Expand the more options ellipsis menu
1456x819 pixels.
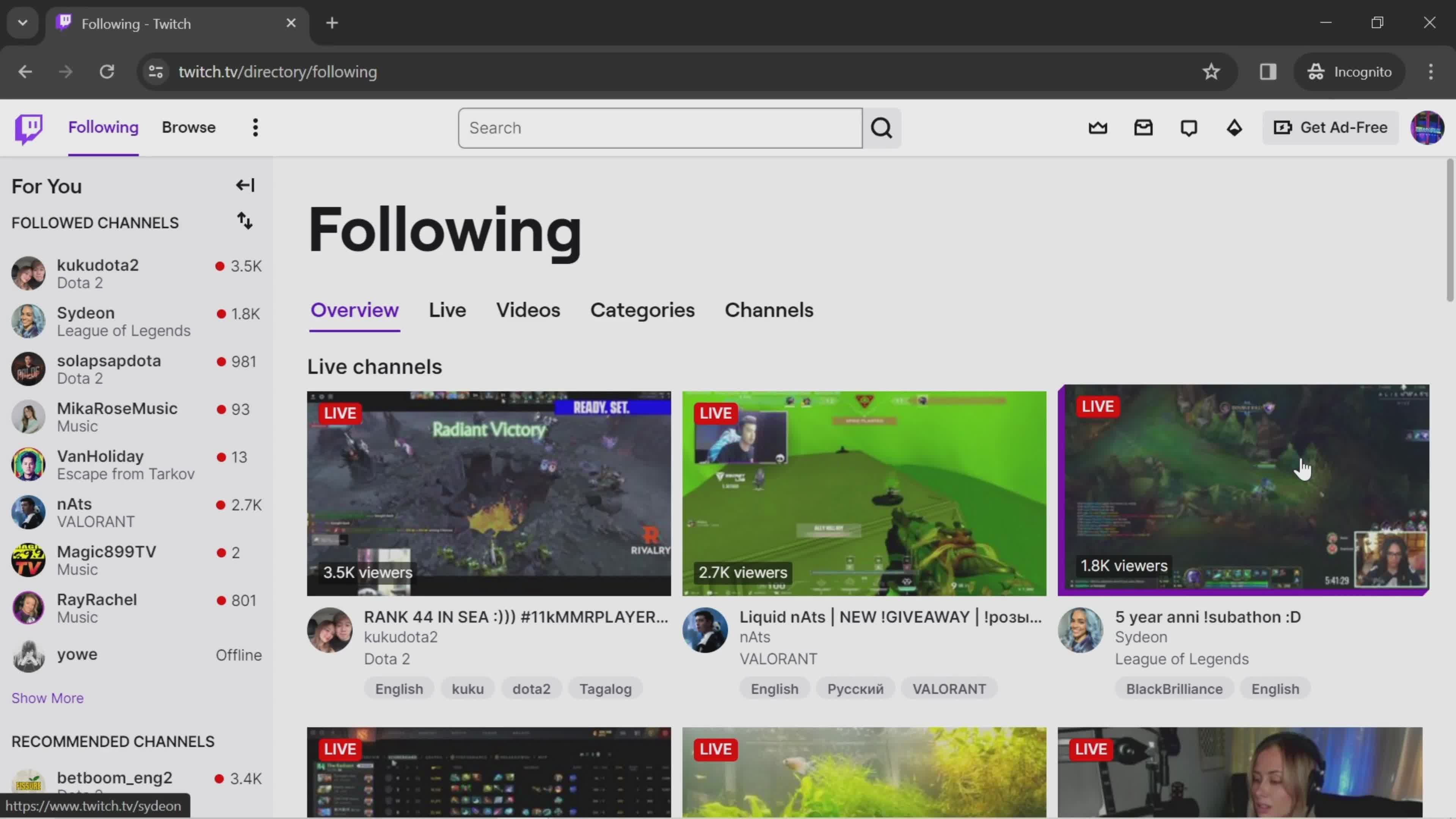pos(255,127)
